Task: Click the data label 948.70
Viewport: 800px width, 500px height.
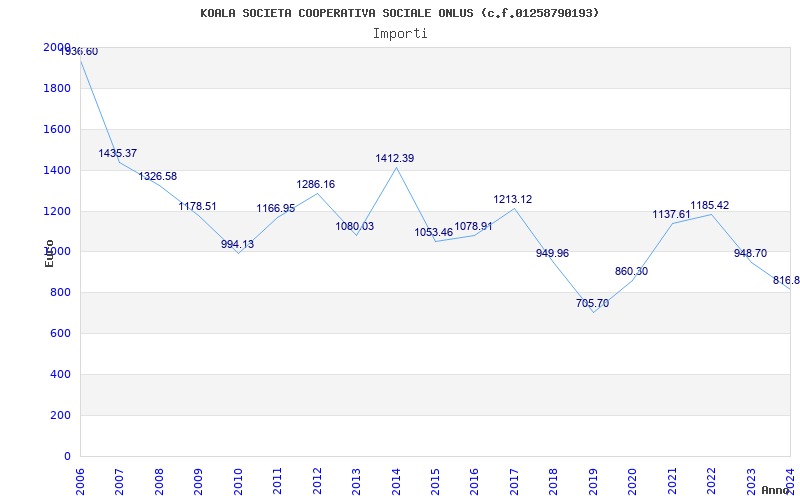Action: pyautogui.click(x=751, y=254)
